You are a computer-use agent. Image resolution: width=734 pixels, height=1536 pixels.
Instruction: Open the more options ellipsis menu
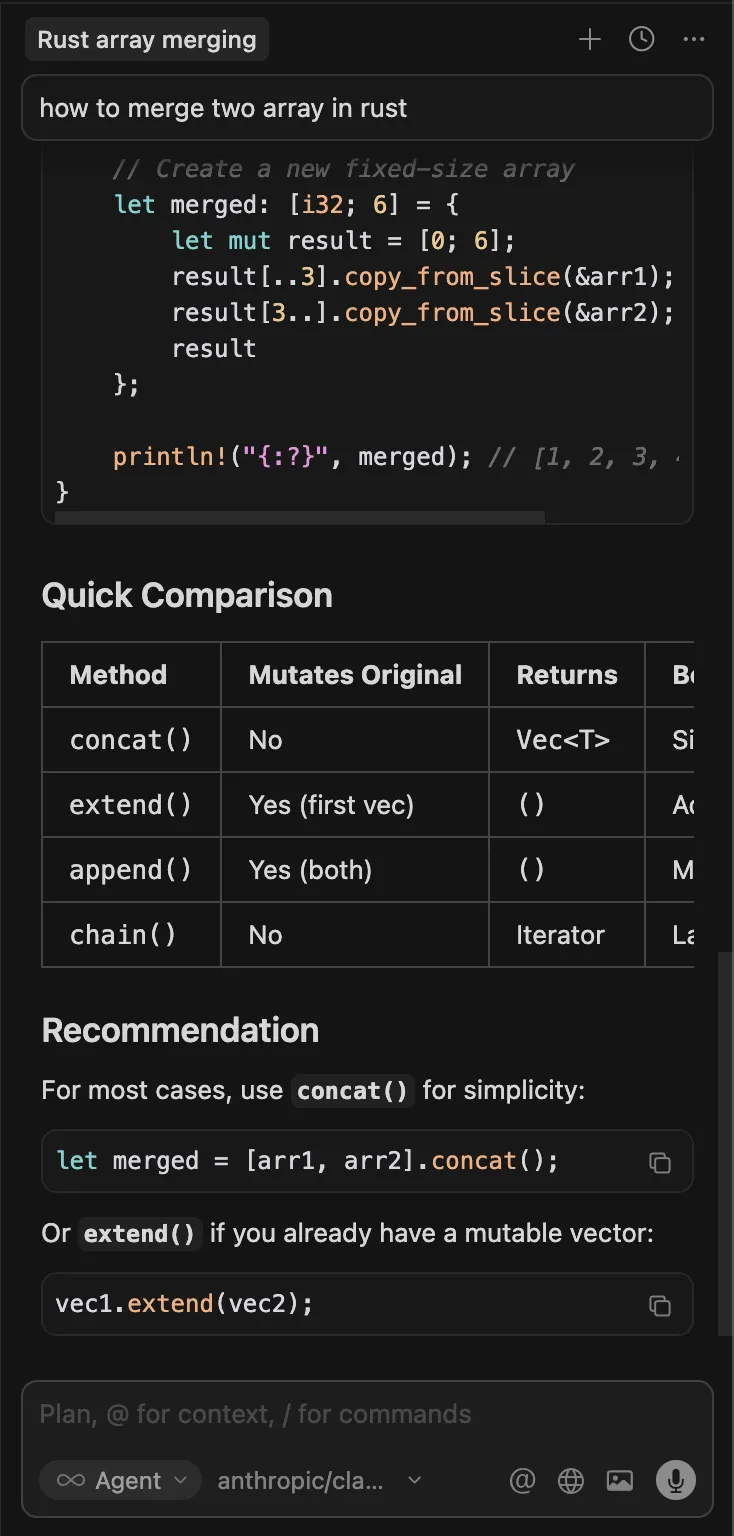point(694,40)
